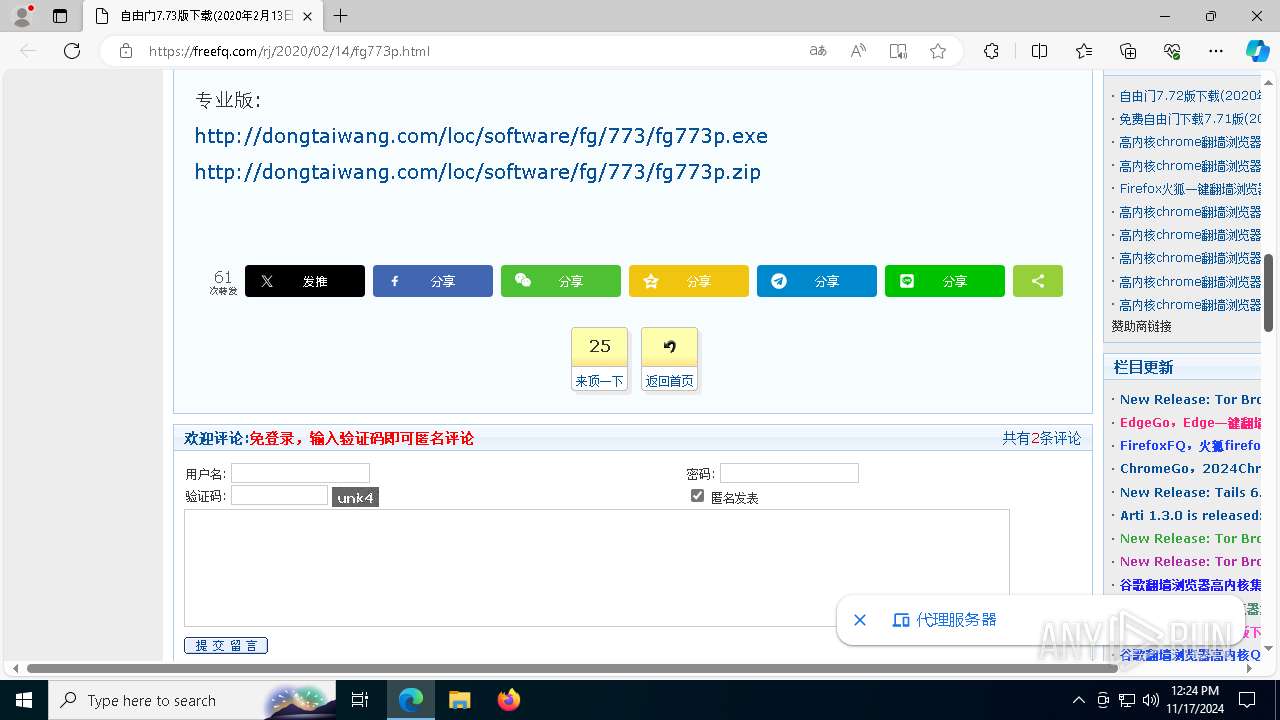Viewport: 1280px width, 720px height.
Task: Submit comment with 提交留言 button
Action: tap(226, 645)
